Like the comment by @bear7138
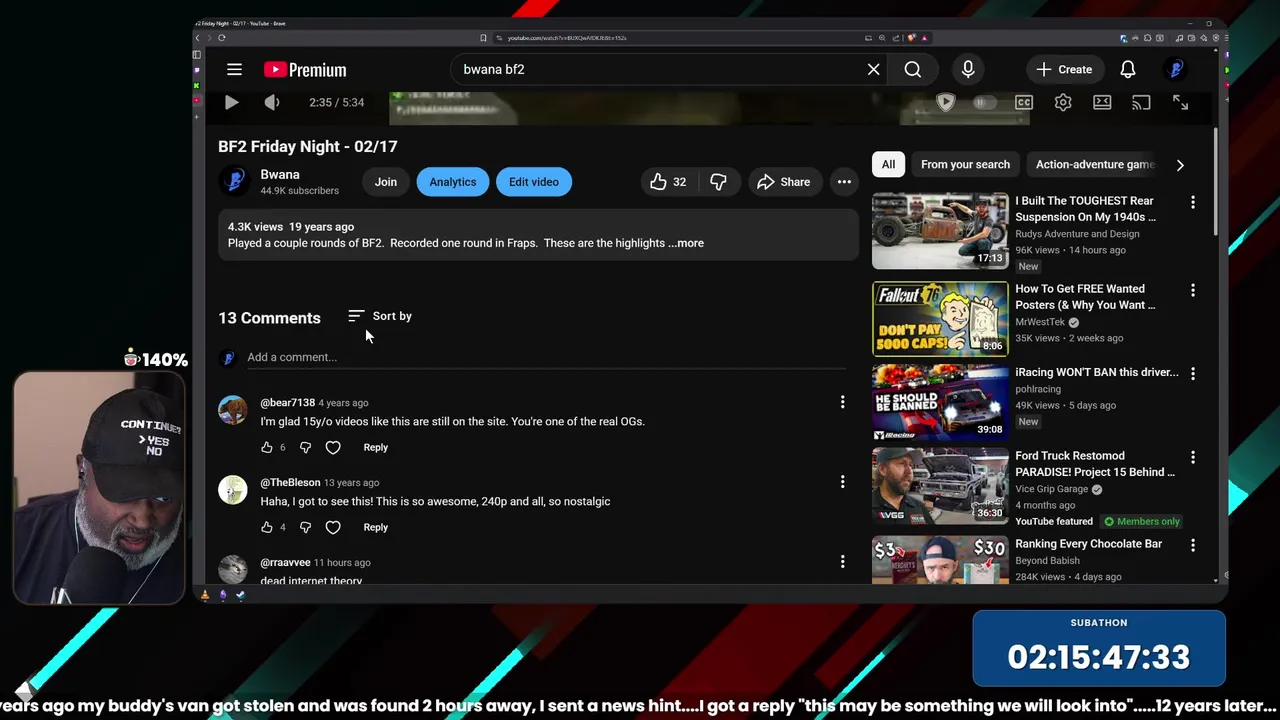The height and width of the screenshot is (720, 1280). (x=267, y=447)
